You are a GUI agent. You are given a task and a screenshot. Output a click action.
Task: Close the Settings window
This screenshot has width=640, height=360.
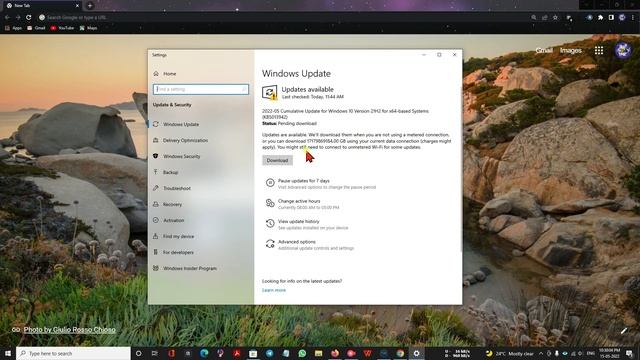pos(454,55)
